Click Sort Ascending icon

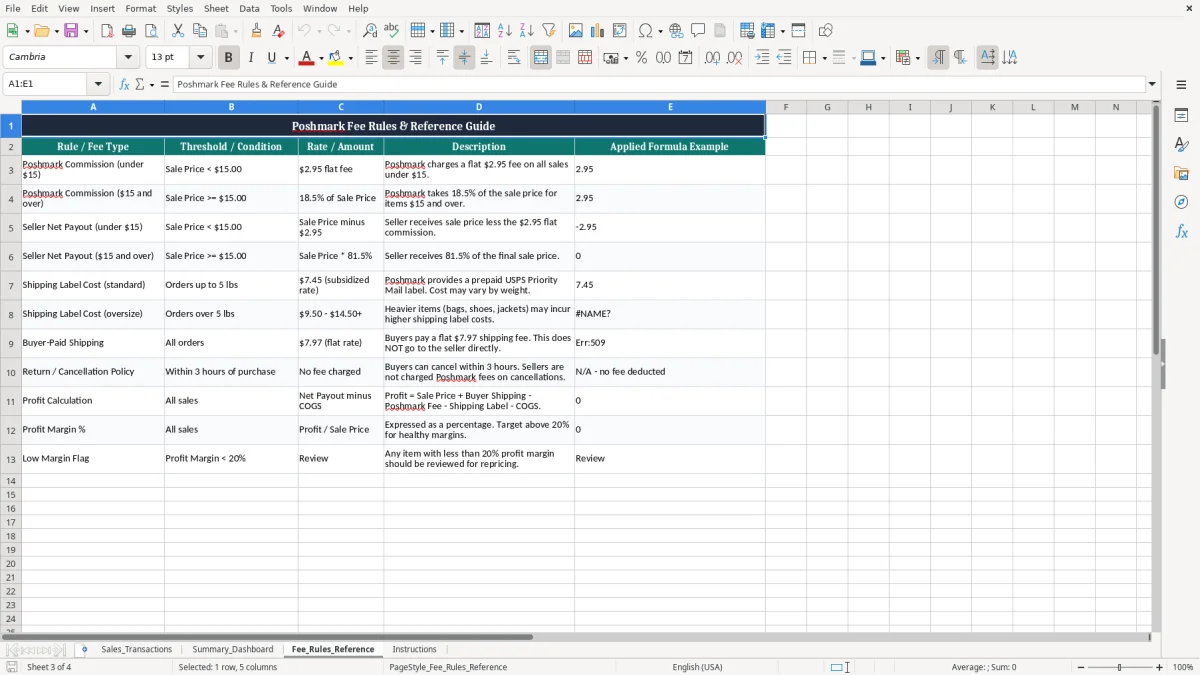(x=505, y=31)
